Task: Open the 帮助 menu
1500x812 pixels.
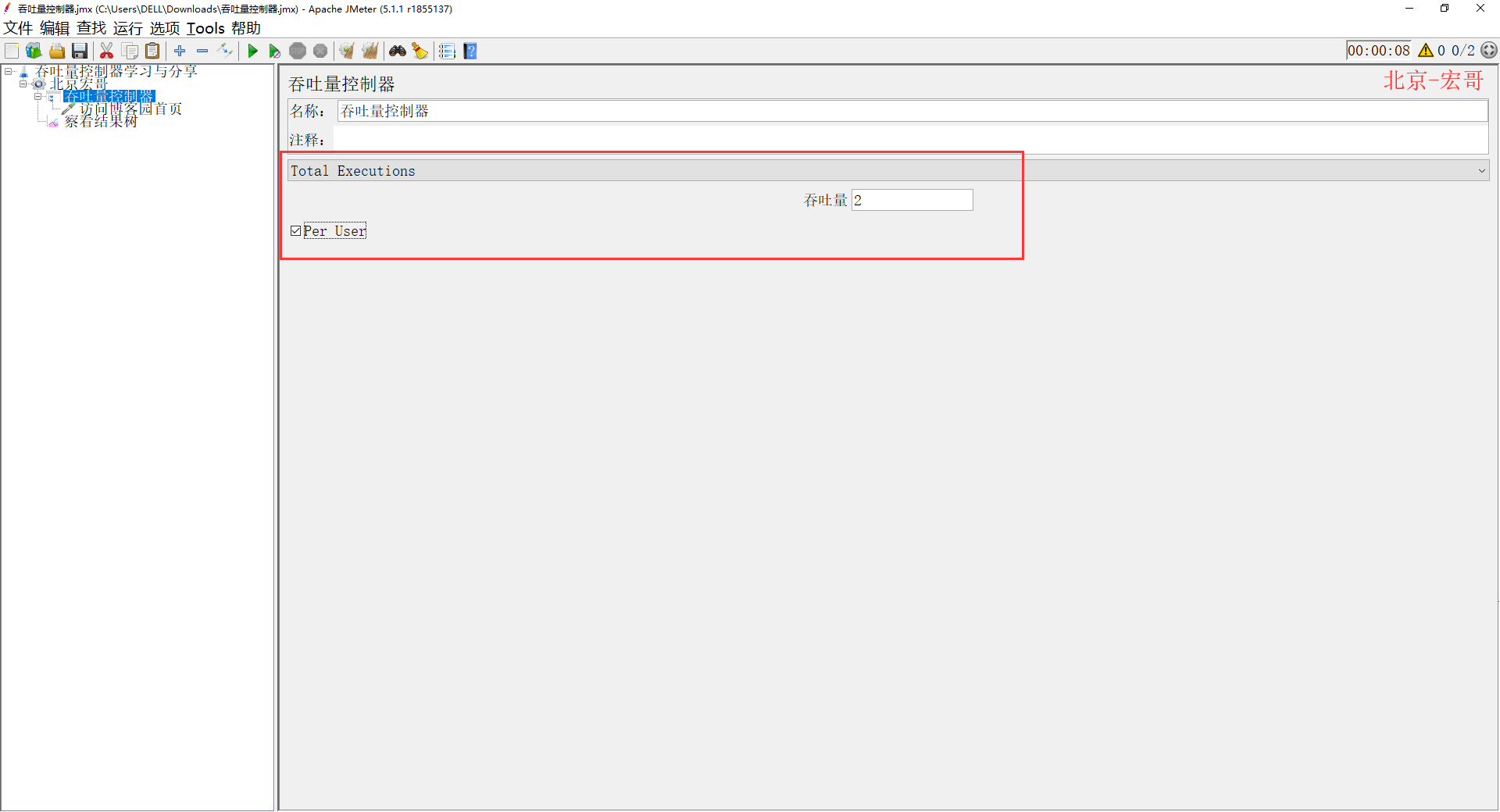Action: pyautogui.click(x=246, y=28)
